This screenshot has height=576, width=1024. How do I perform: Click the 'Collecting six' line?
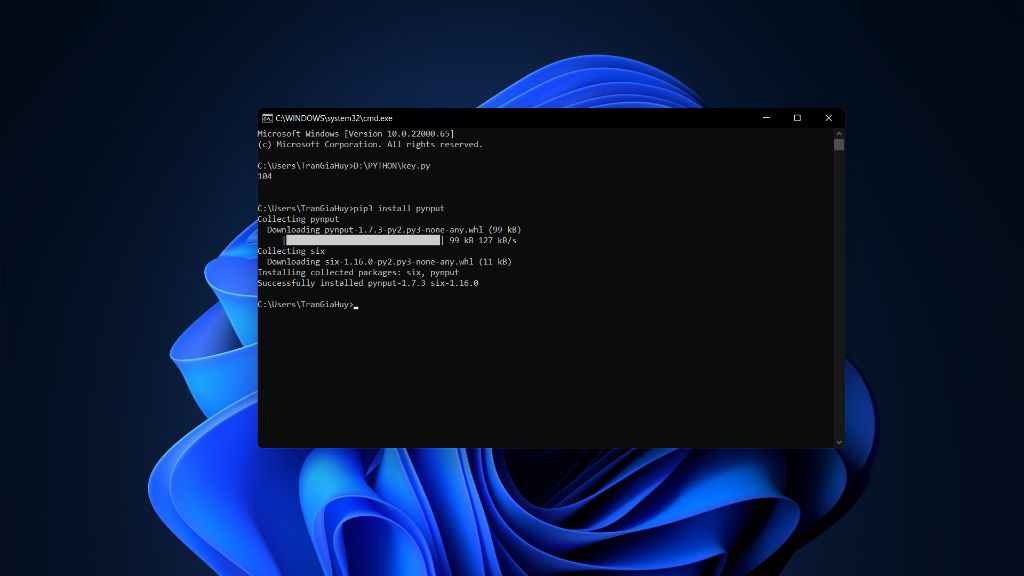(291, 251)
